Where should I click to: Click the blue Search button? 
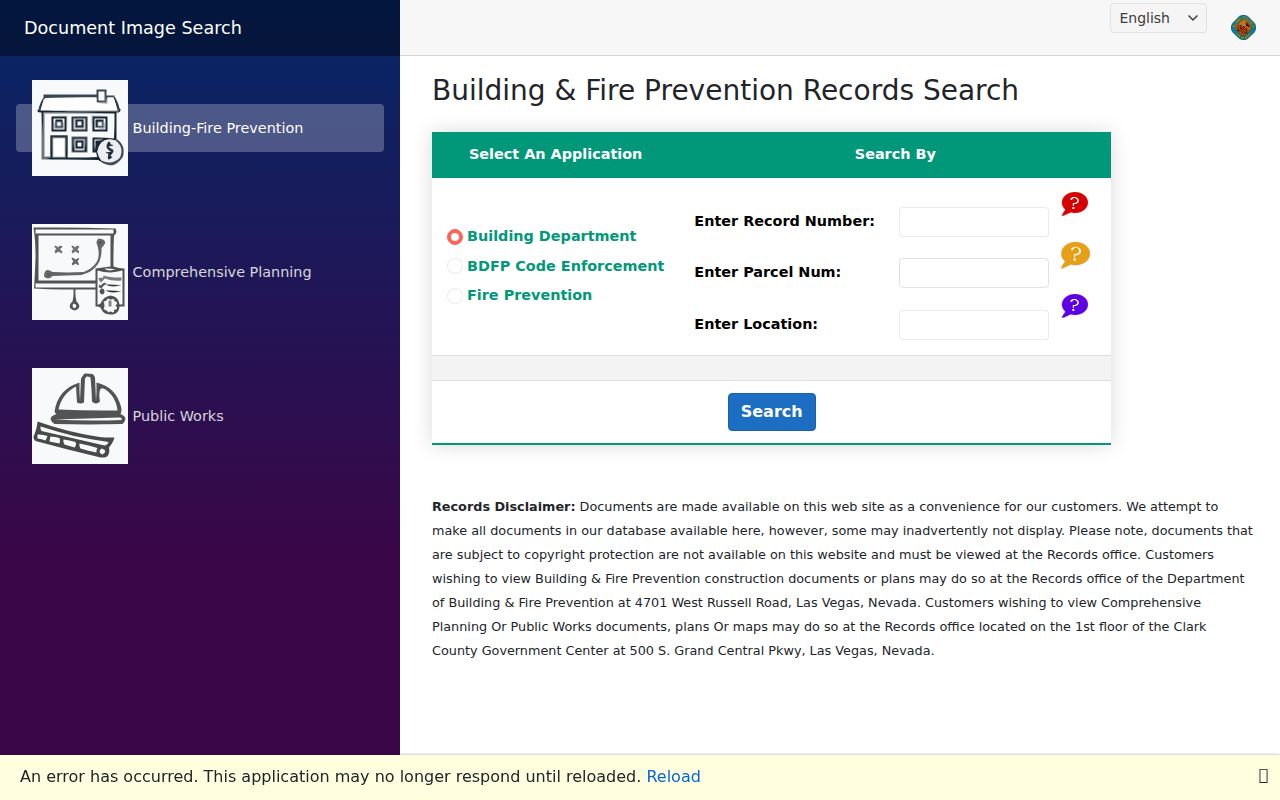[x=772, y=412]
